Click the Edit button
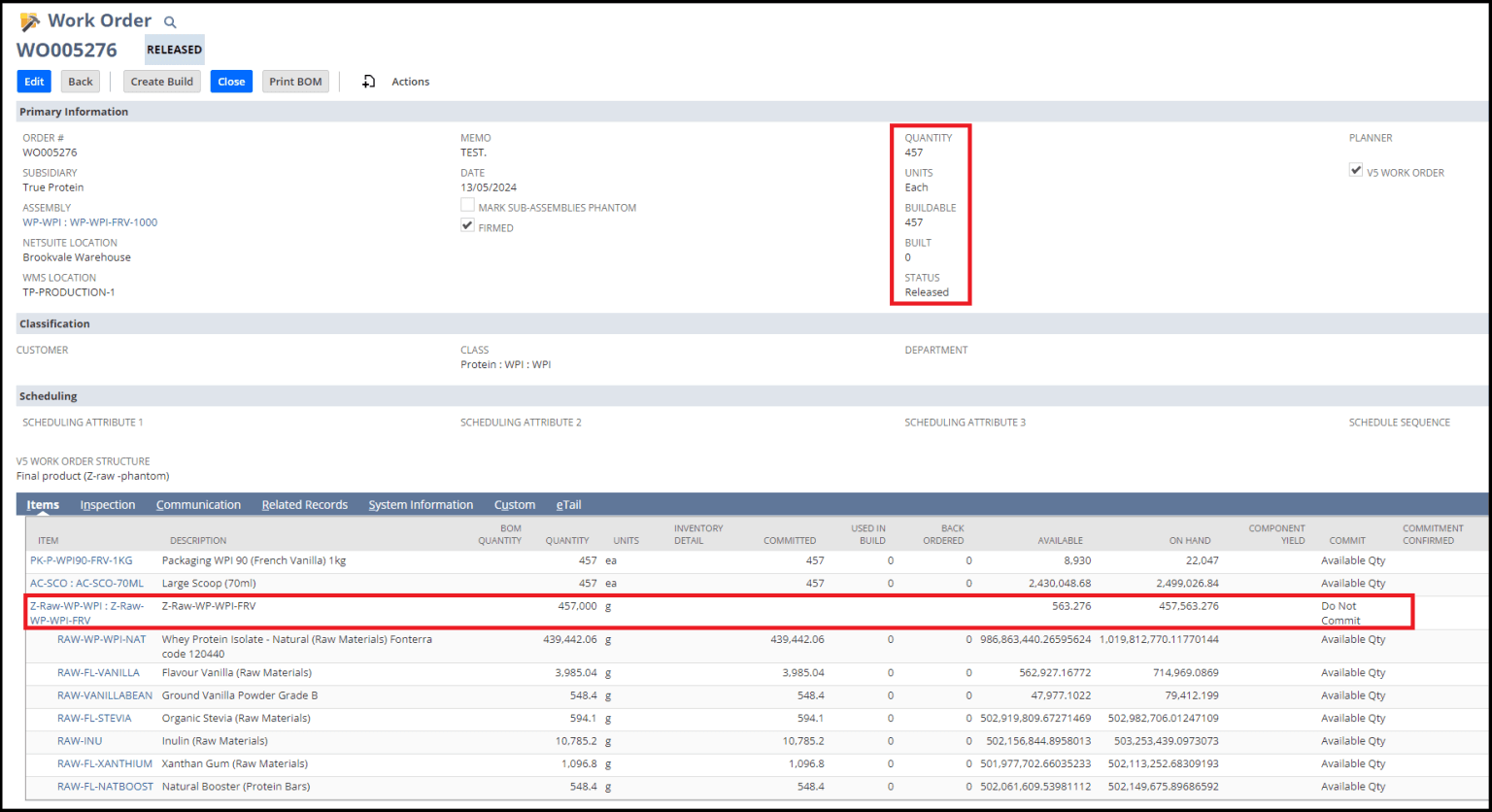This screenshot has height=812, width=1492. click(x=33, y=82)
